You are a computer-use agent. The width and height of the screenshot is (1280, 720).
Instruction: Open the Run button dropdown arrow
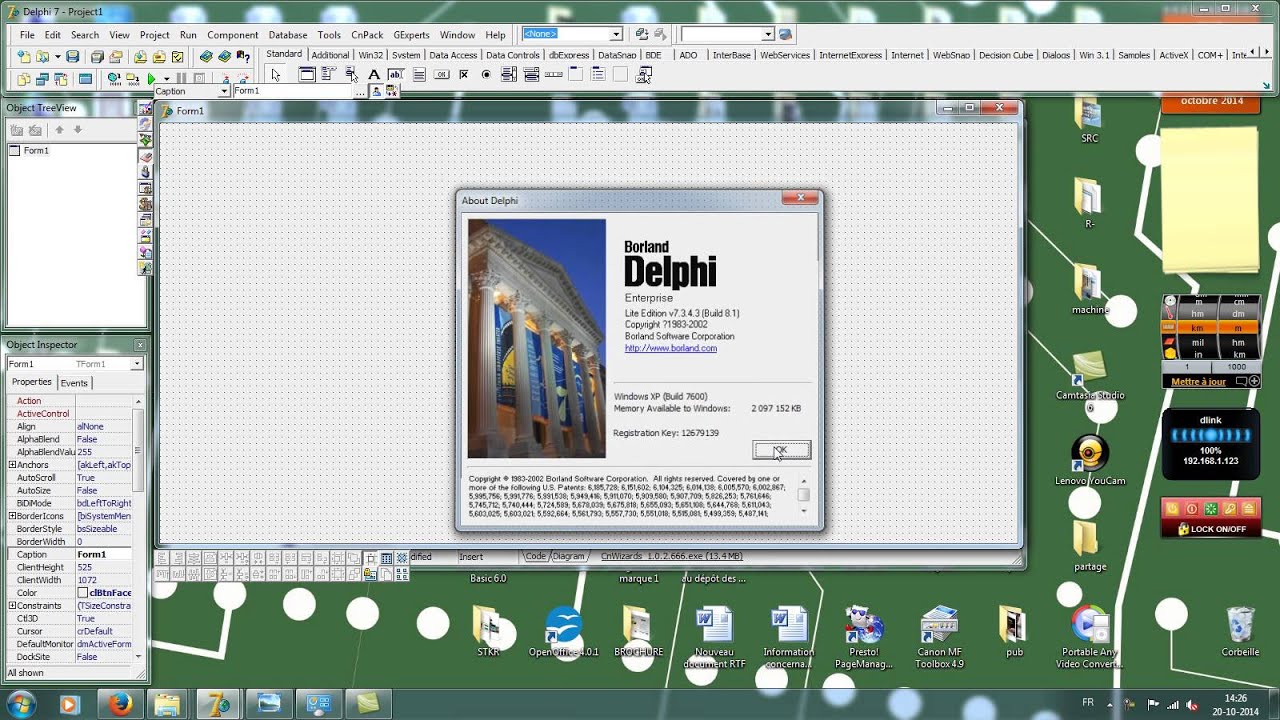166,78
